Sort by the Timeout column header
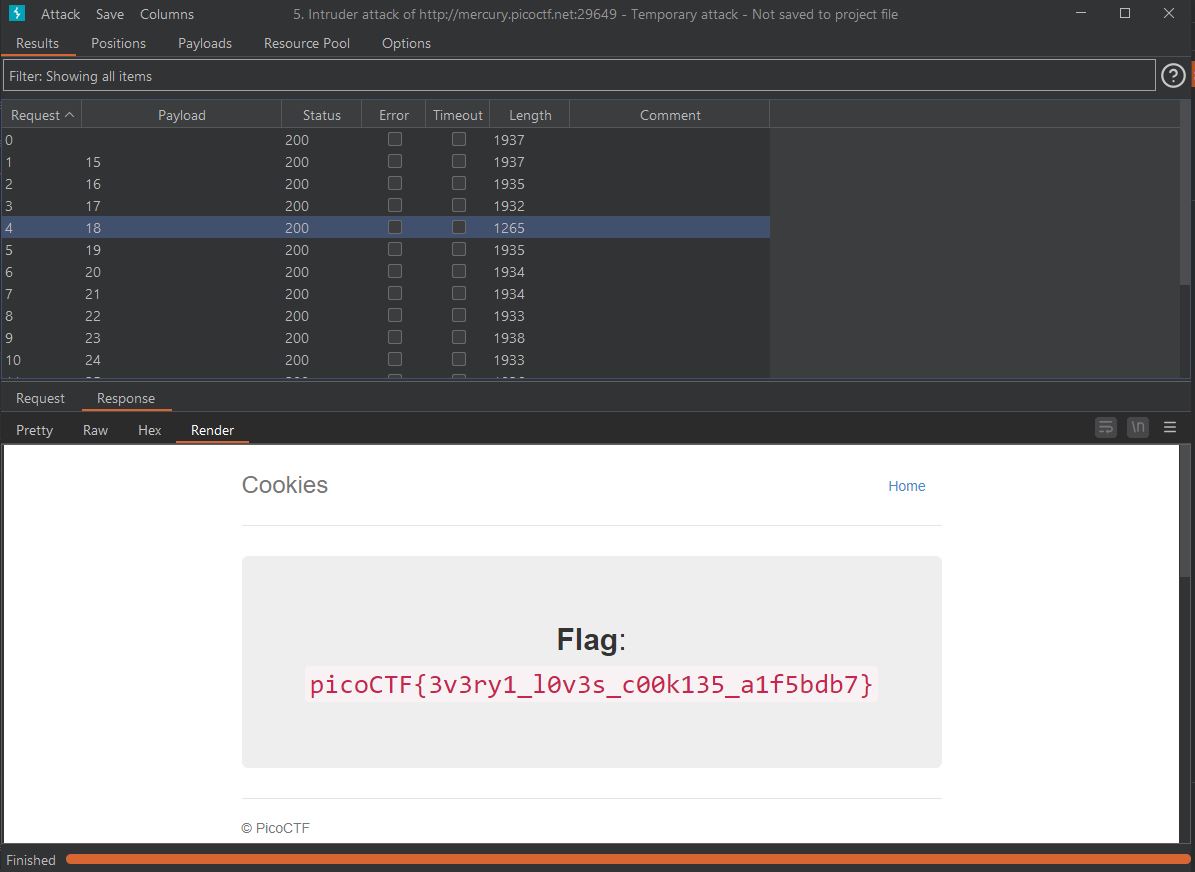The image size is (1195, 872). (457, 115)
